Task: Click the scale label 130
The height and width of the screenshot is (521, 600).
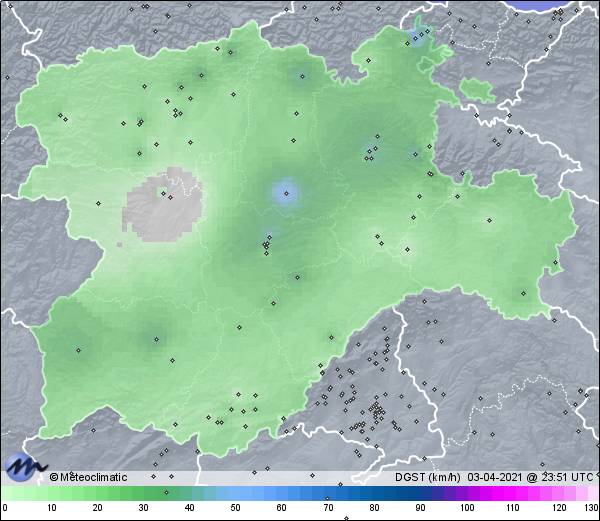Action: click(592, 508)
